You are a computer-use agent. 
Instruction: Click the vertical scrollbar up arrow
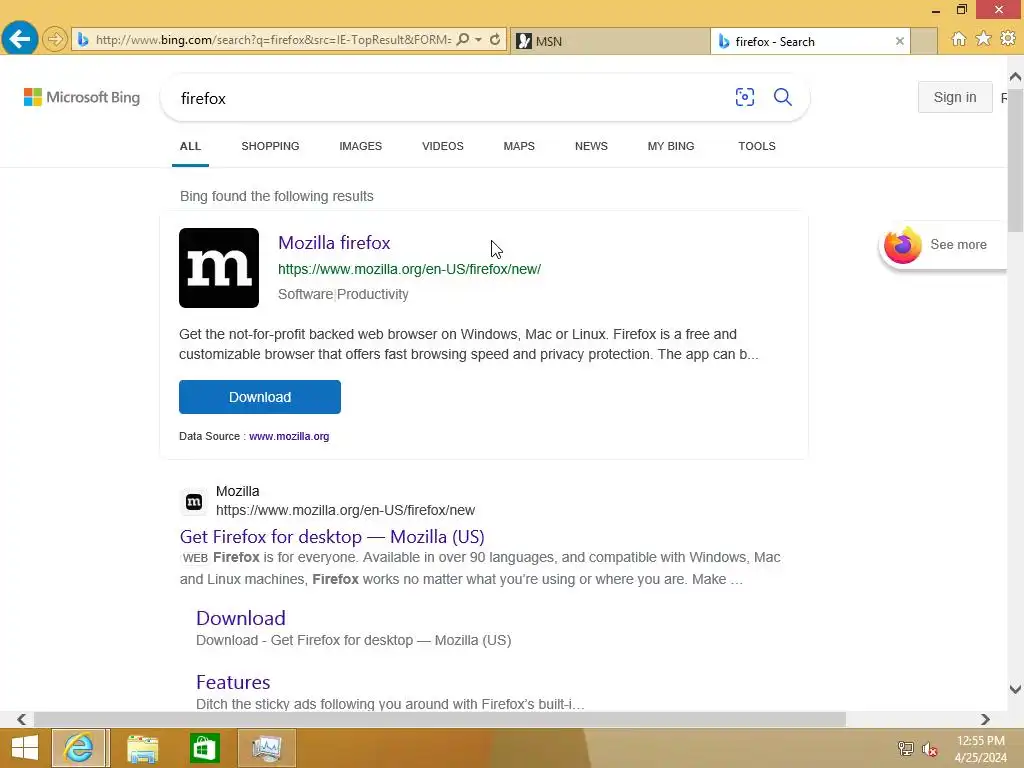tap(1015, 77)
